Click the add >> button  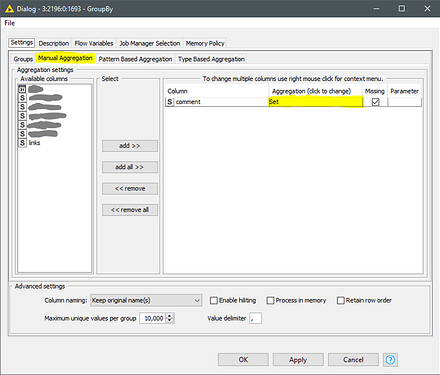pos(130,146)
